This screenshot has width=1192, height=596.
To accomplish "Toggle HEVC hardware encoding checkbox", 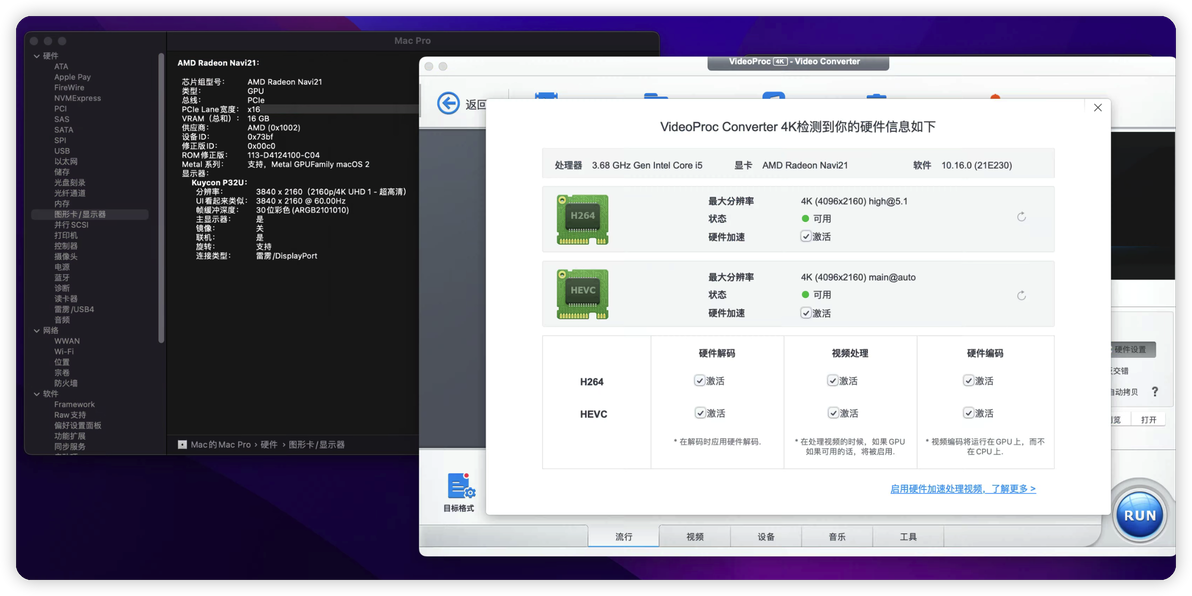I will [x=968, y=413].
